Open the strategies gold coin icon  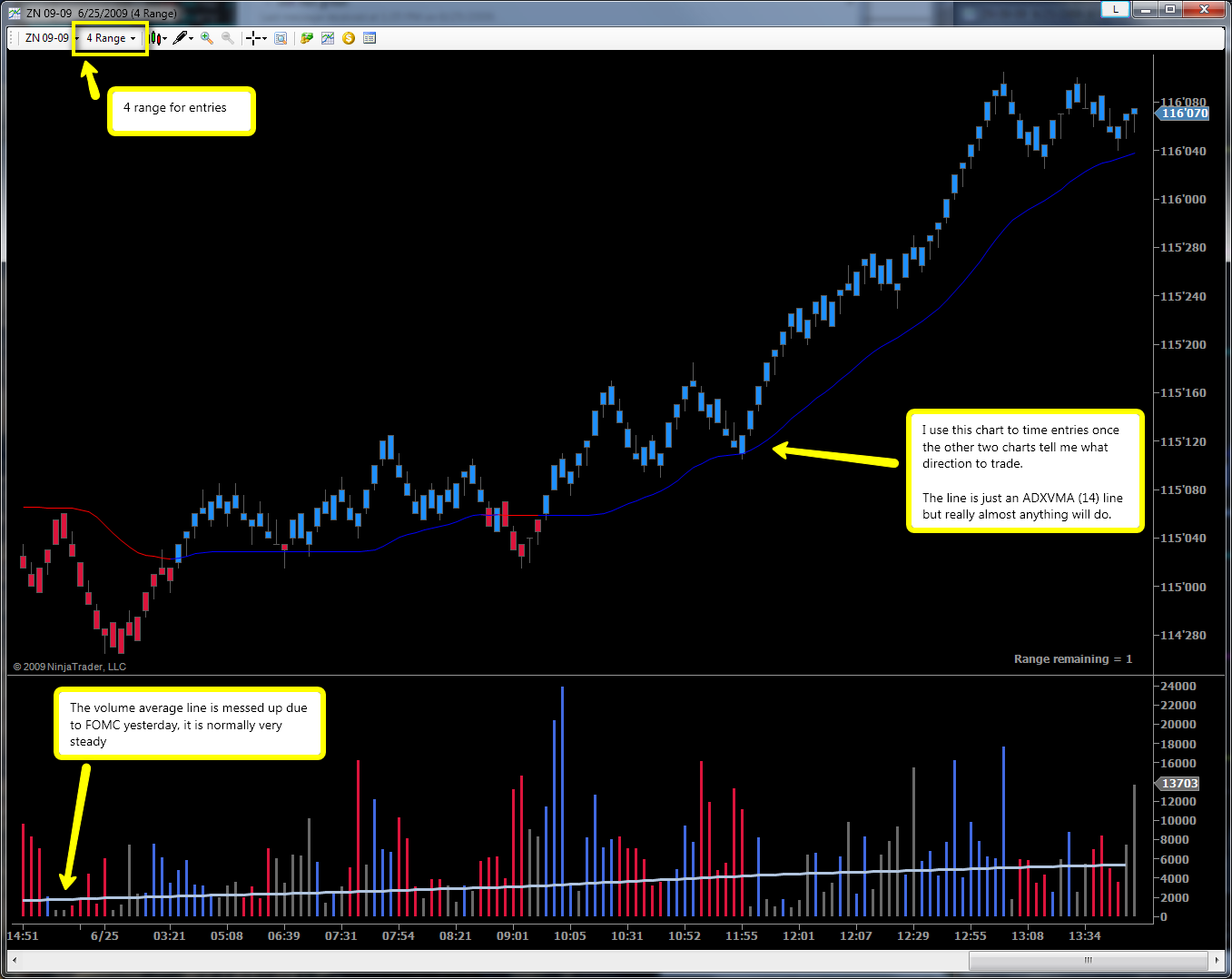[349, 38]
